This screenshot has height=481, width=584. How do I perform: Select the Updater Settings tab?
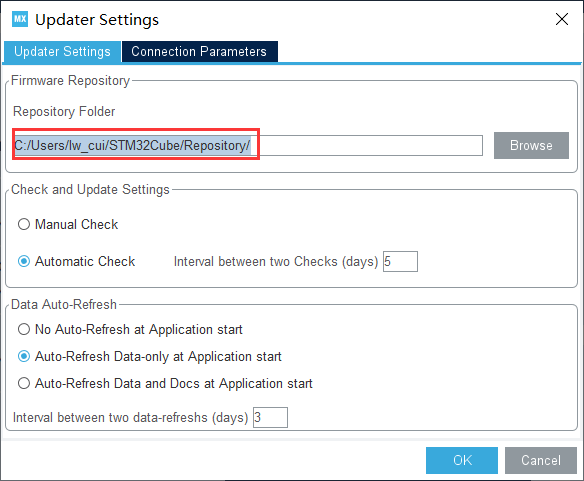tap(62, 51)
